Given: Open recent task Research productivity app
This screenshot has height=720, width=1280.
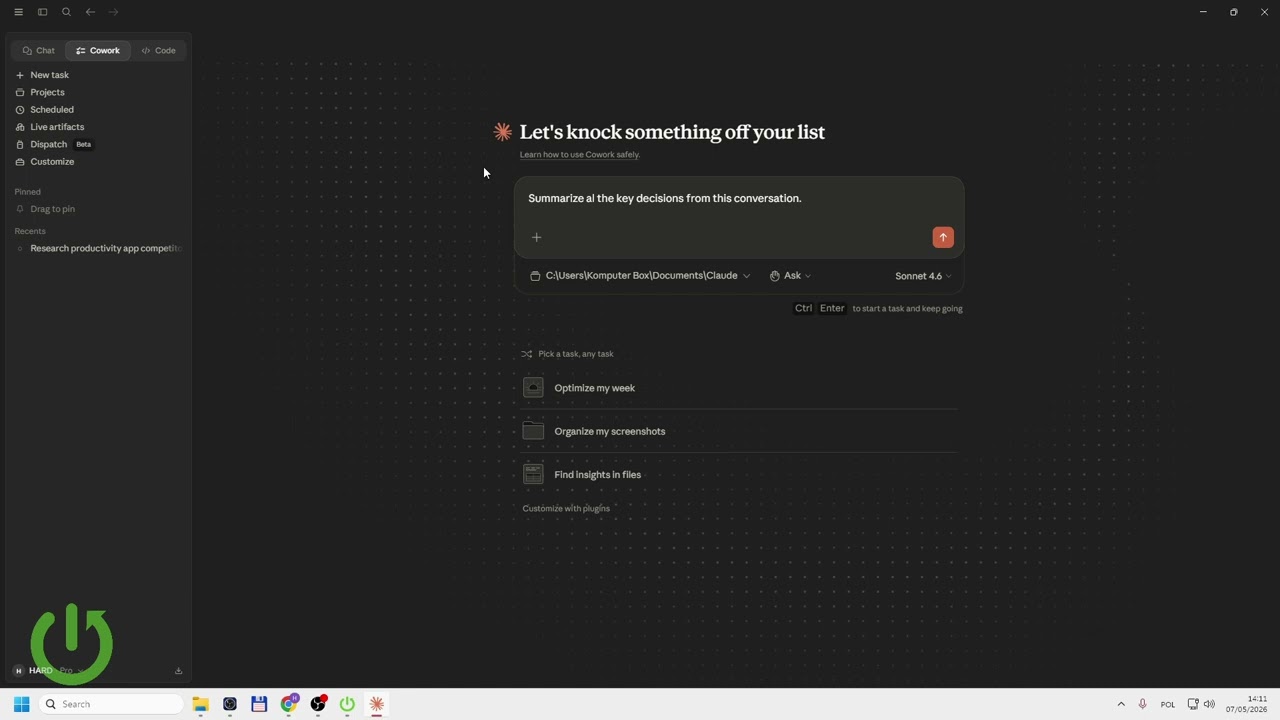Looking at the screenshot, I should point(98,248).
